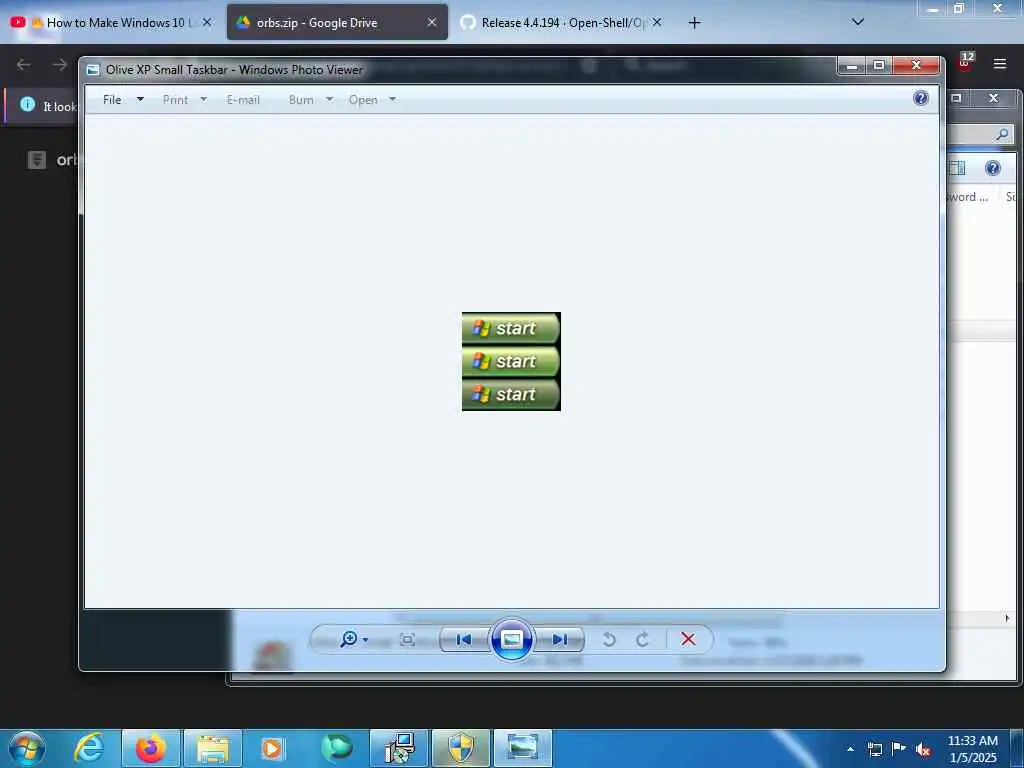Open the Print menu
The image size is (1024, 768).
point(175,100)
